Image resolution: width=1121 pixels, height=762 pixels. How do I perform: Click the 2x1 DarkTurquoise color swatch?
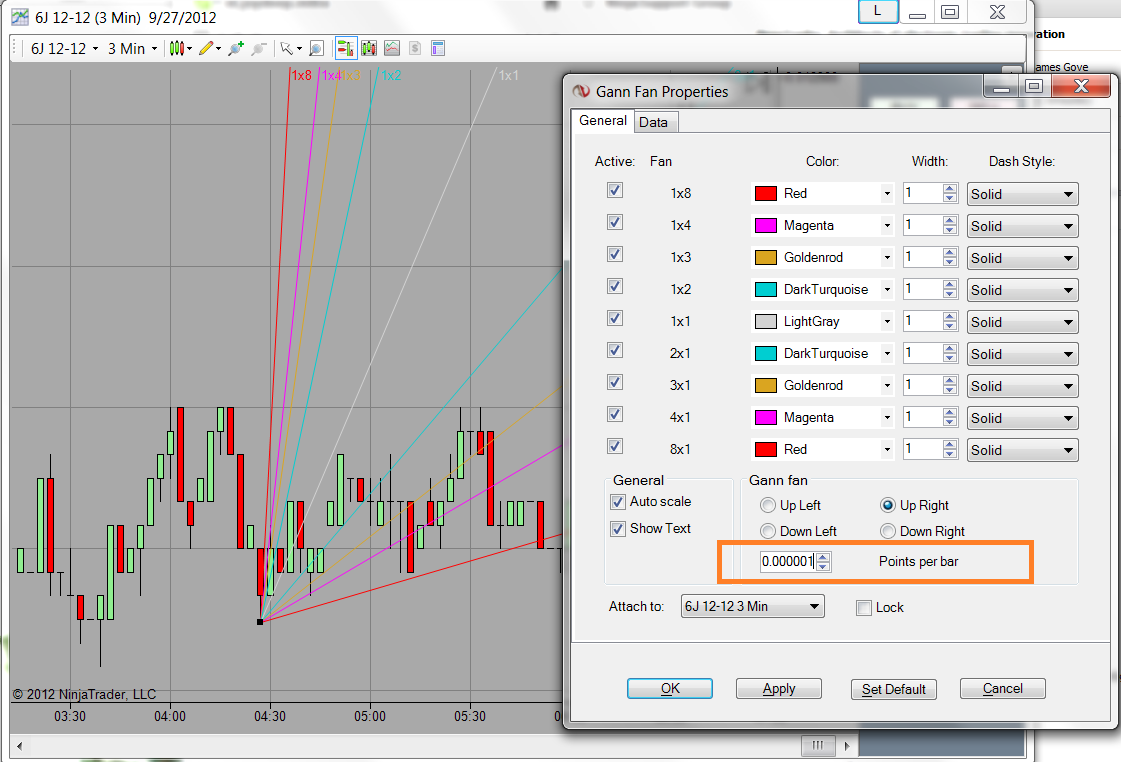(766, 353)
